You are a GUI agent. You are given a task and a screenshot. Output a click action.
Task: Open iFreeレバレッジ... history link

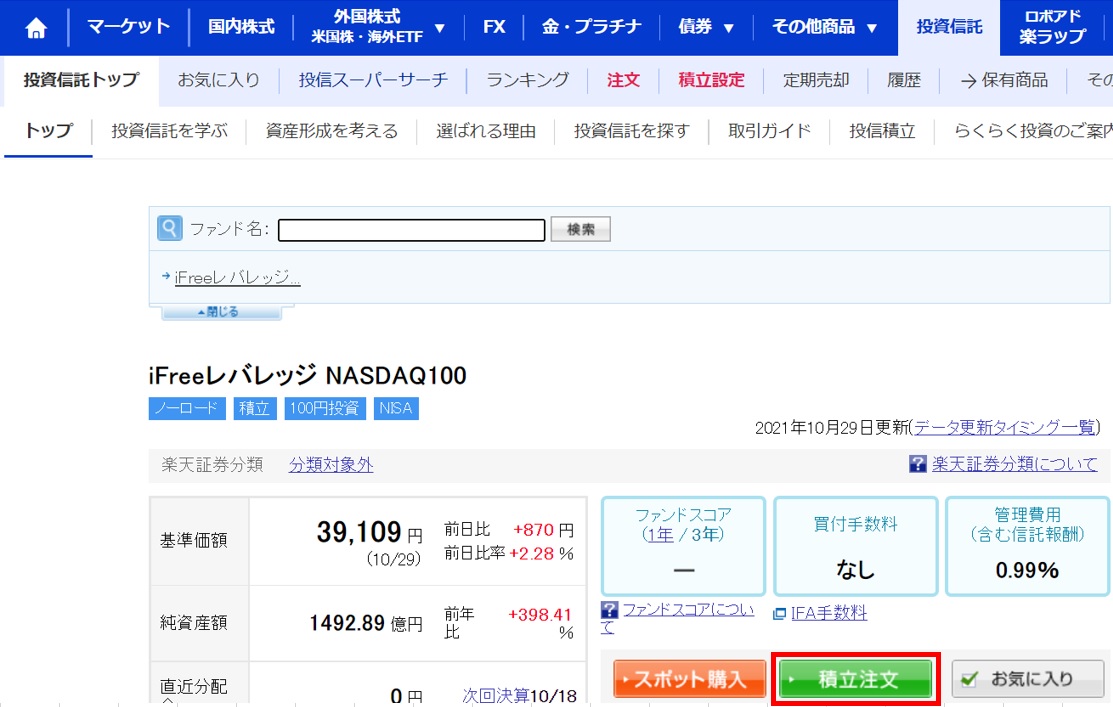[x=237, y=277]
